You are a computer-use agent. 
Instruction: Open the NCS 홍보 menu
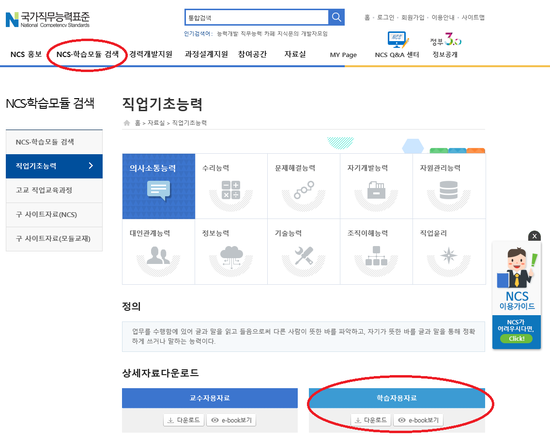tap(26, 54)
